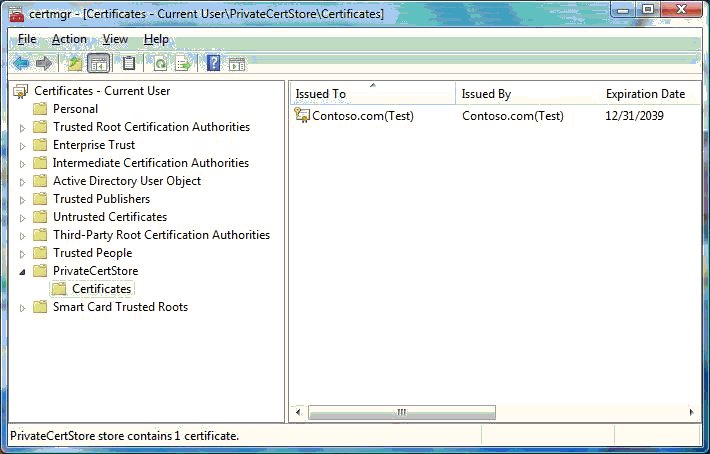Click the Trusted Root Certification Authorities folder icon
710x454 pixels.
(x=40, y=127)
